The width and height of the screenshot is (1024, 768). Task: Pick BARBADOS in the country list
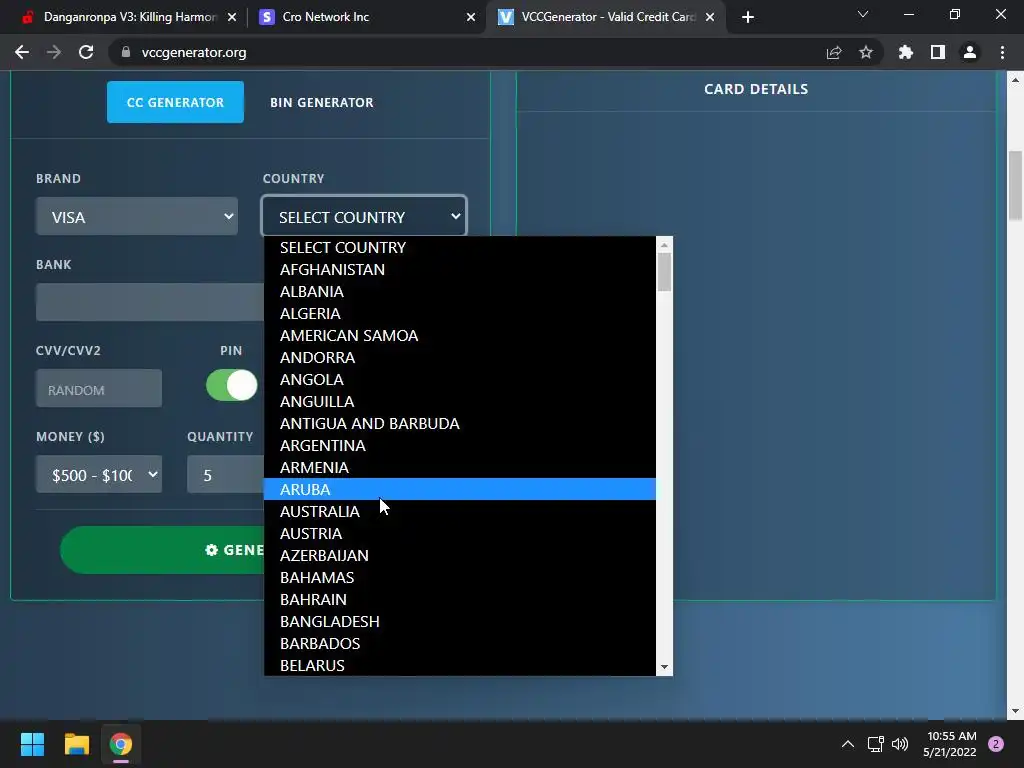[x=459, y=643]
